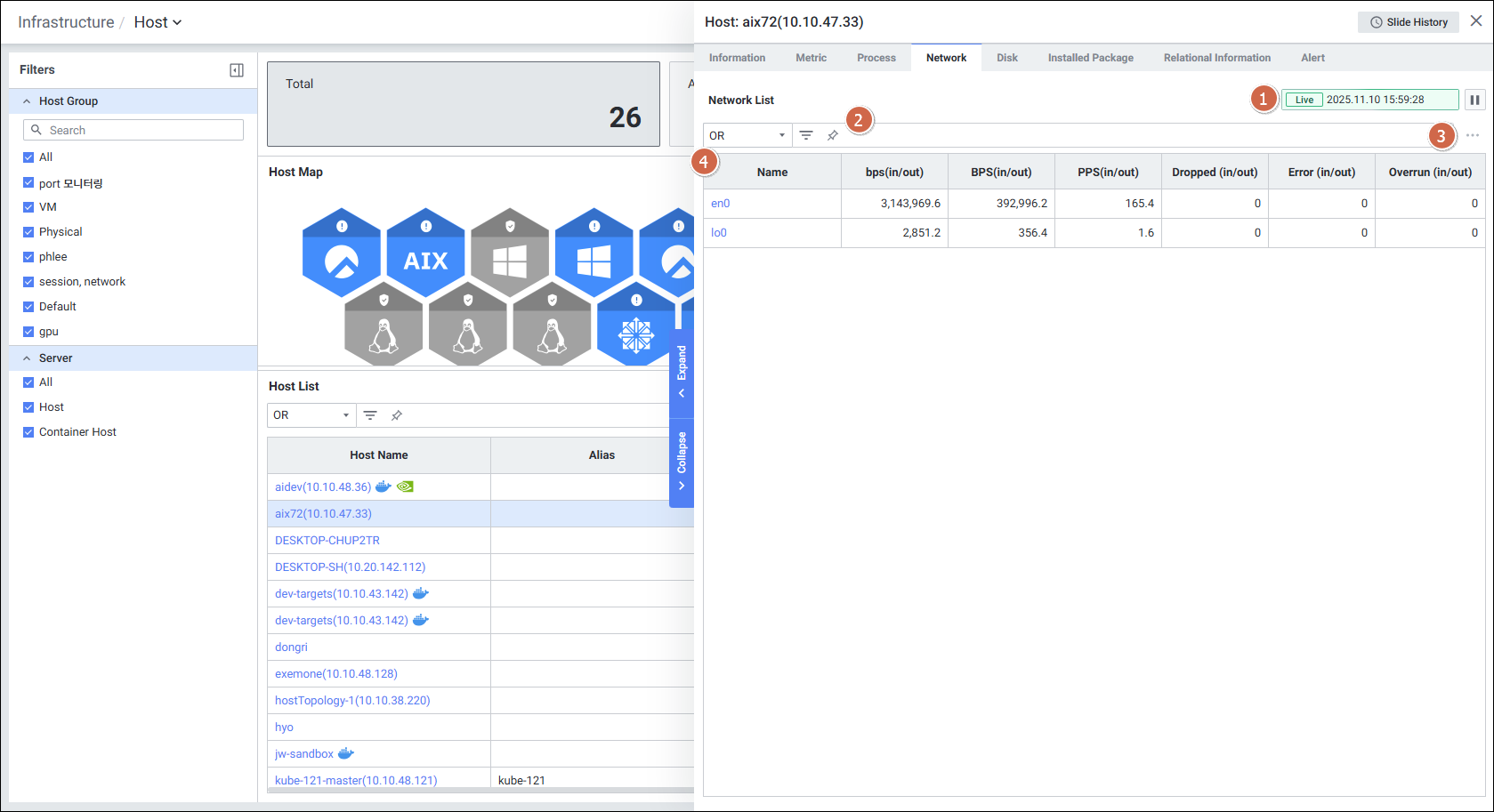The image size is (1494, 812).
Task: Uncheck the Container Host checkbox
Action: pyautogui.click(x=28, y=432)
